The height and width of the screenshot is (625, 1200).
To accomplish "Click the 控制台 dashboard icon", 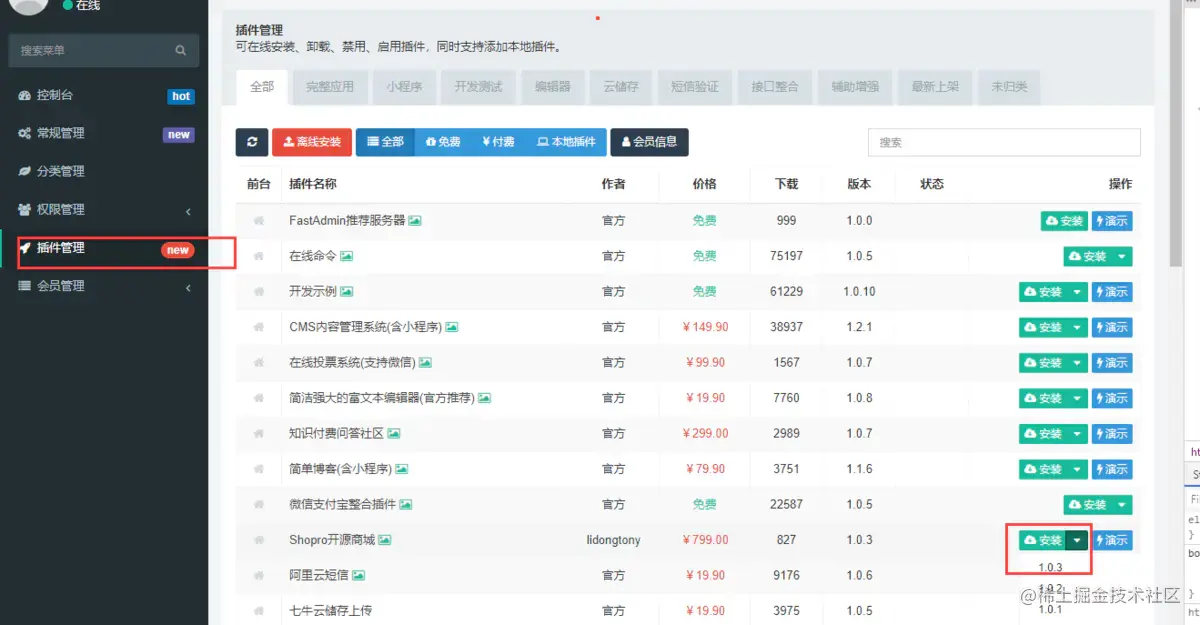I will (26, 96).
